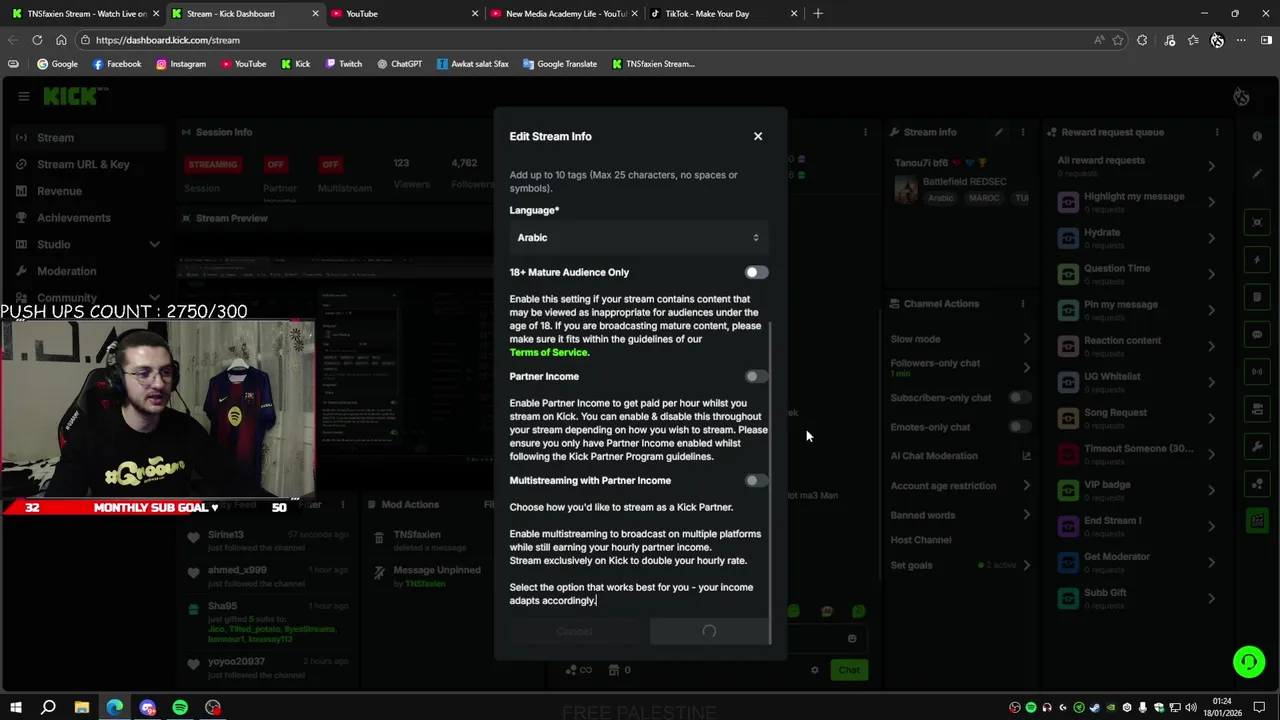Select the Hydrate reward icon
This screenshot has width=1280, height=720.
point(1068,238)
